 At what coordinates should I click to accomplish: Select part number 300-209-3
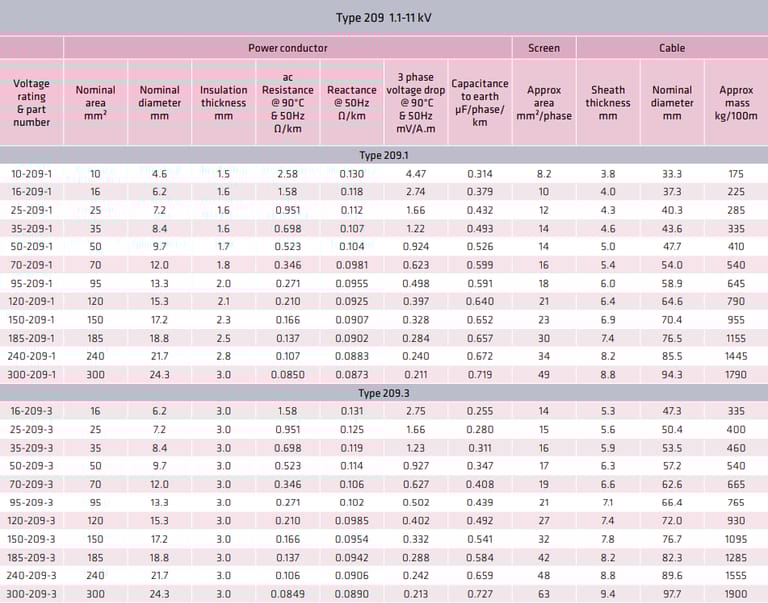[x=32, y=593]
